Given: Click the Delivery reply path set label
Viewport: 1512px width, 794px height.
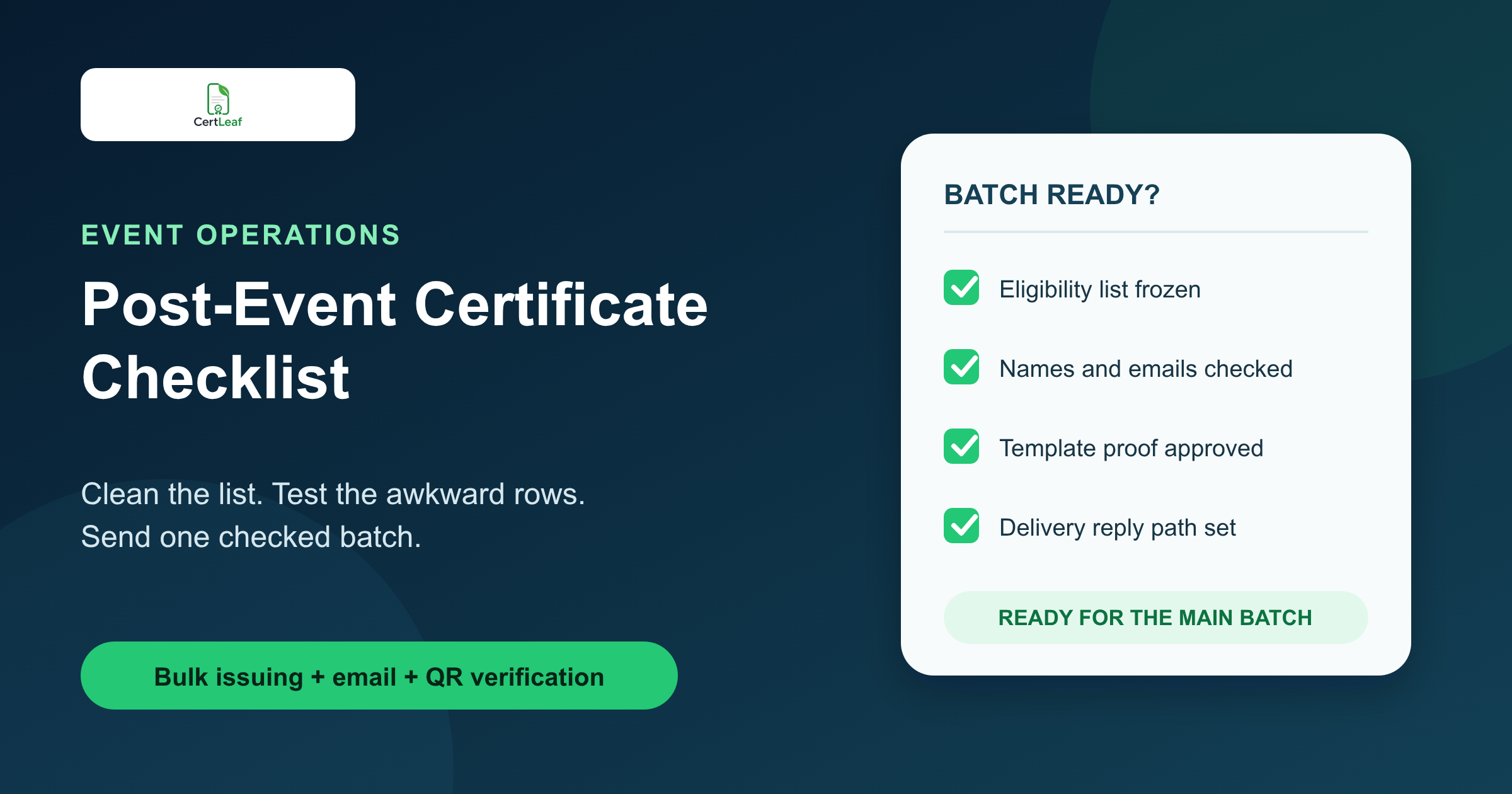Looking at the screenshot, I should click(1118, 528).
